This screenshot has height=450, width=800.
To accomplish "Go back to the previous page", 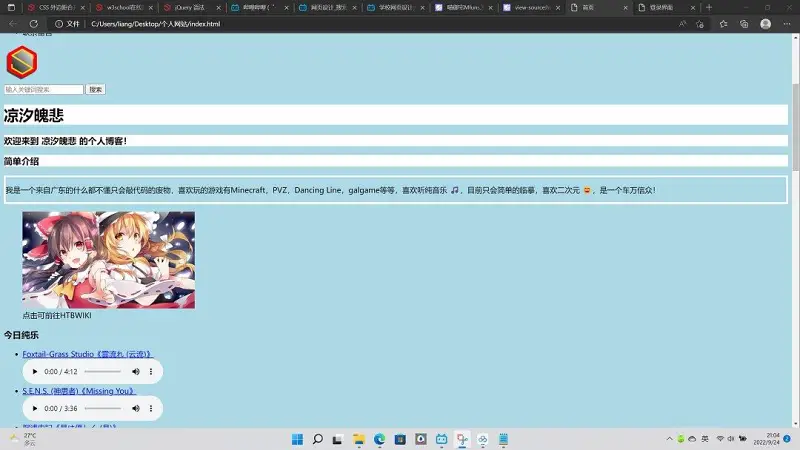I will pos(13,24).
